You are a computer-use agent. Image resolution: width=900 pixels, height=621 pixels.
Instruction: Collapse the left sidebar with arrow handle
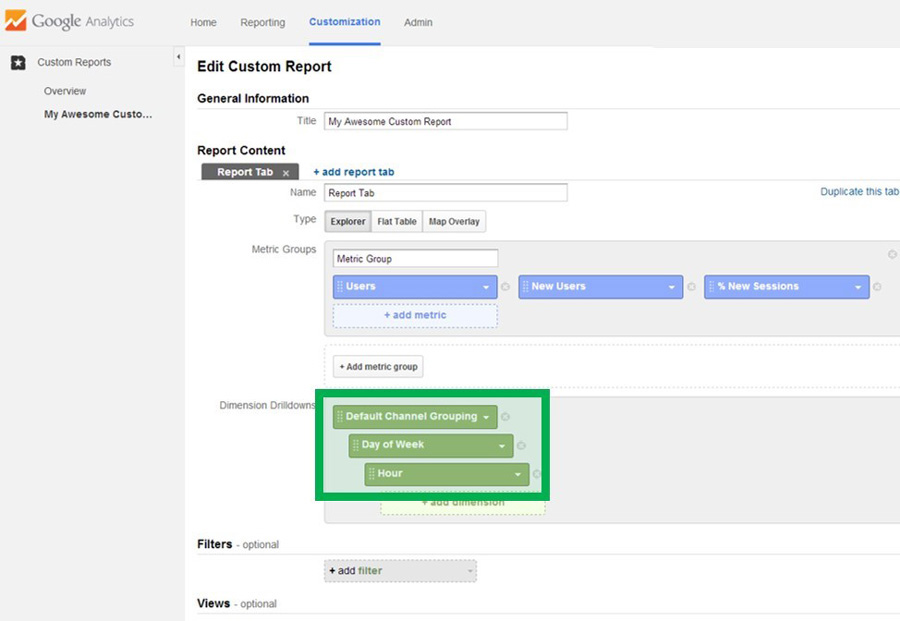tap(179, 58)
